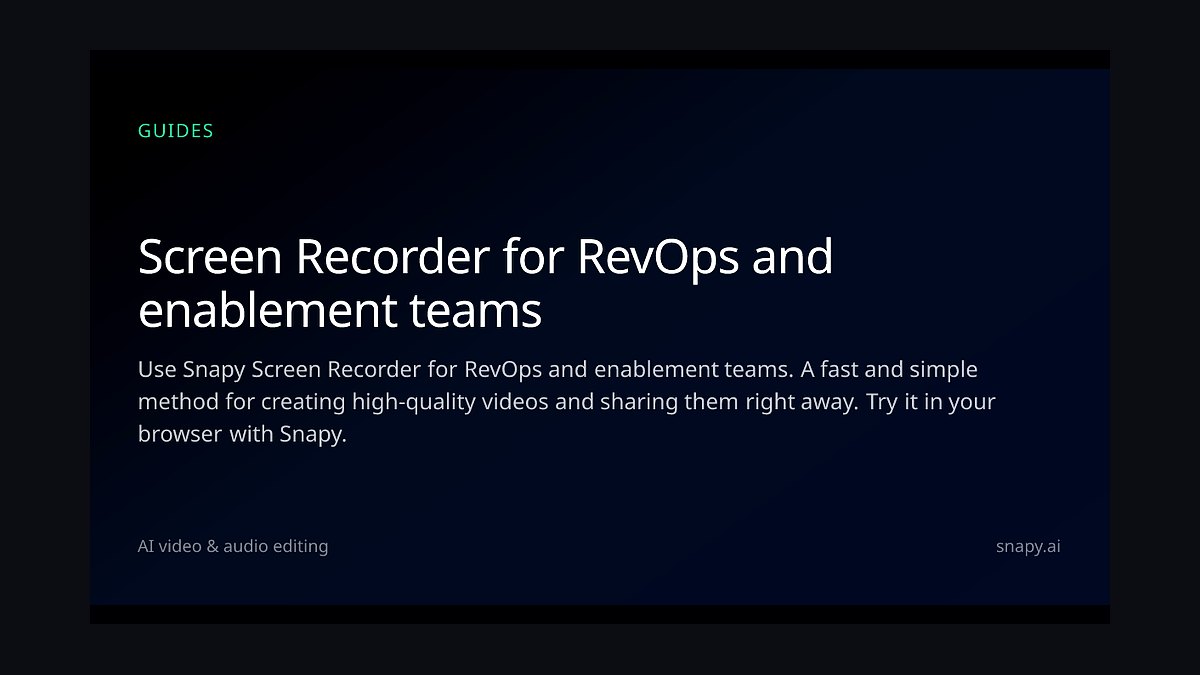Open the snapy.ai site label
This screenshot has width=1200, height=675.
[x=1028, y=547]
